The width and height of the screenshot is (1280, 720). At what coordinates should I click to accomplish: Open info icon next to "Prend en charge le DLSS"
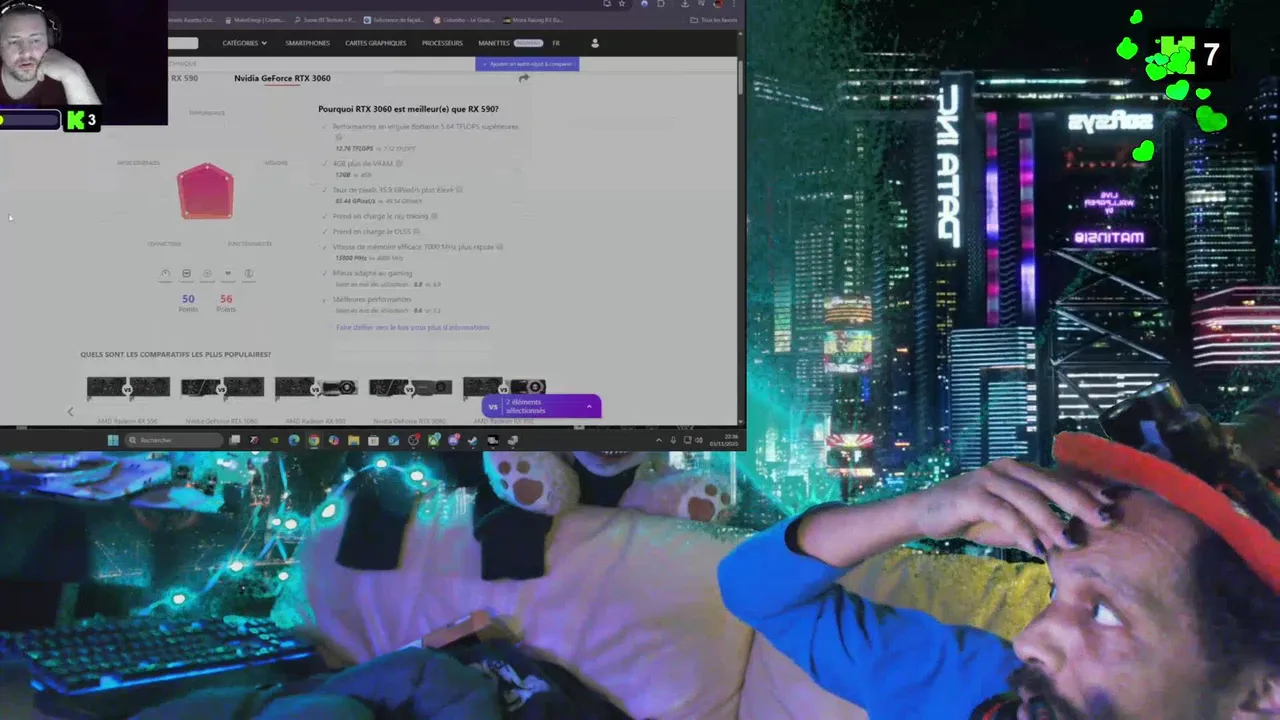(x=416, y=231)
